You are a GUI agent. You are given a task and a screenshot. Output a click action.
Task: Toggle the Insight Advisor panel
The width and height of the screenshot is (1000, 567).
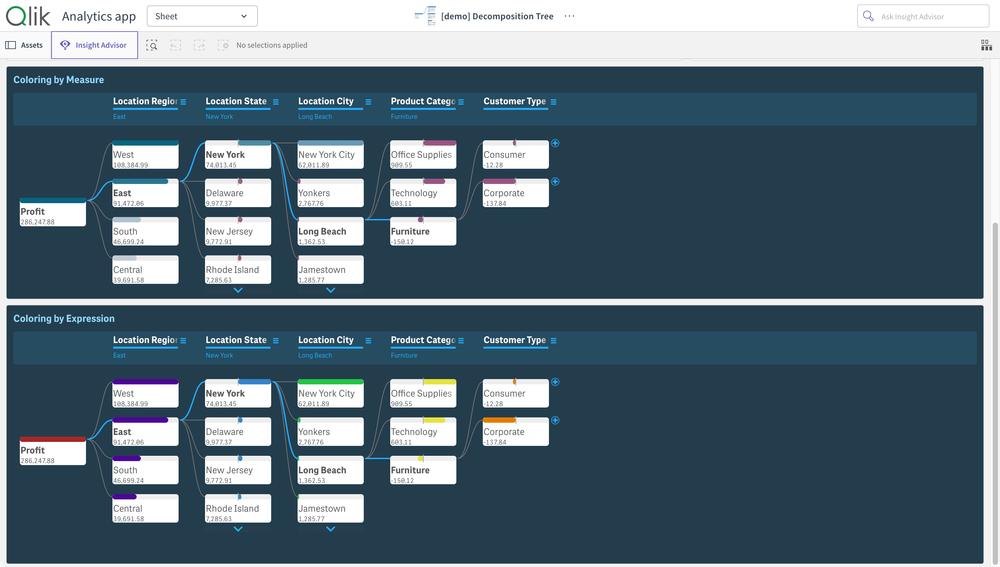pos(94,45)
